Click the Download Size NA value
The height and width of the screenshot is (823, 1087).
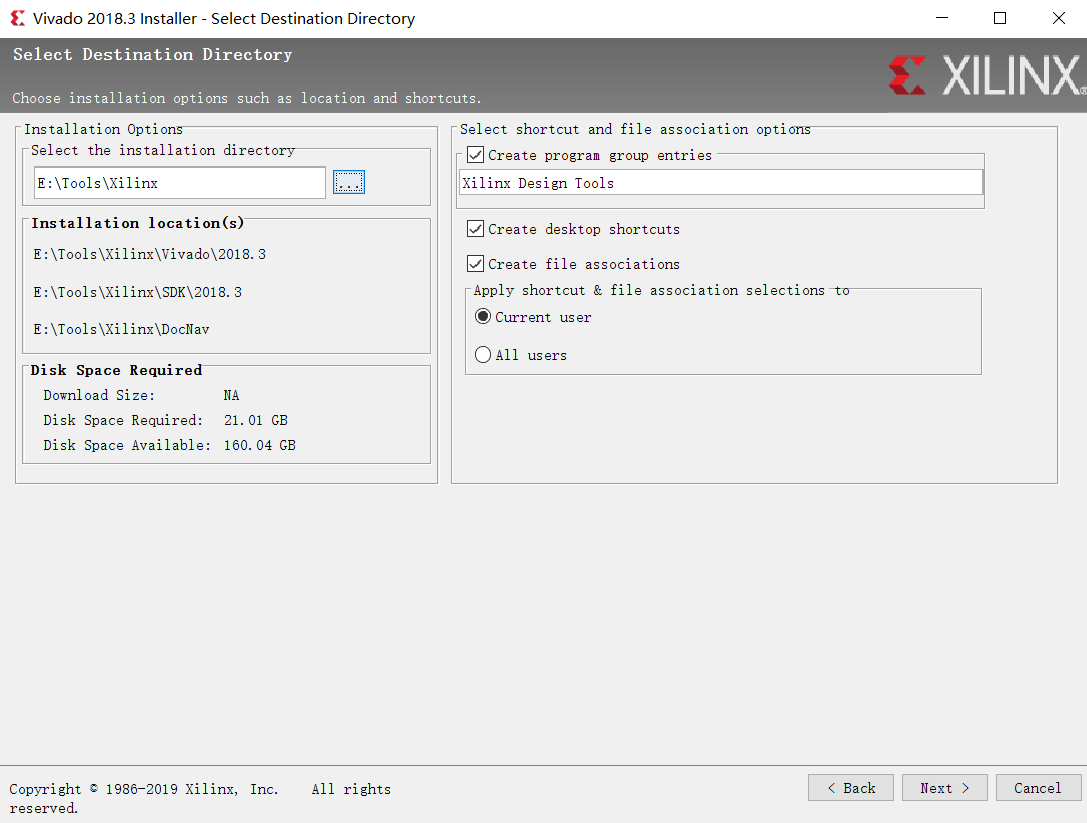(232, 395)
